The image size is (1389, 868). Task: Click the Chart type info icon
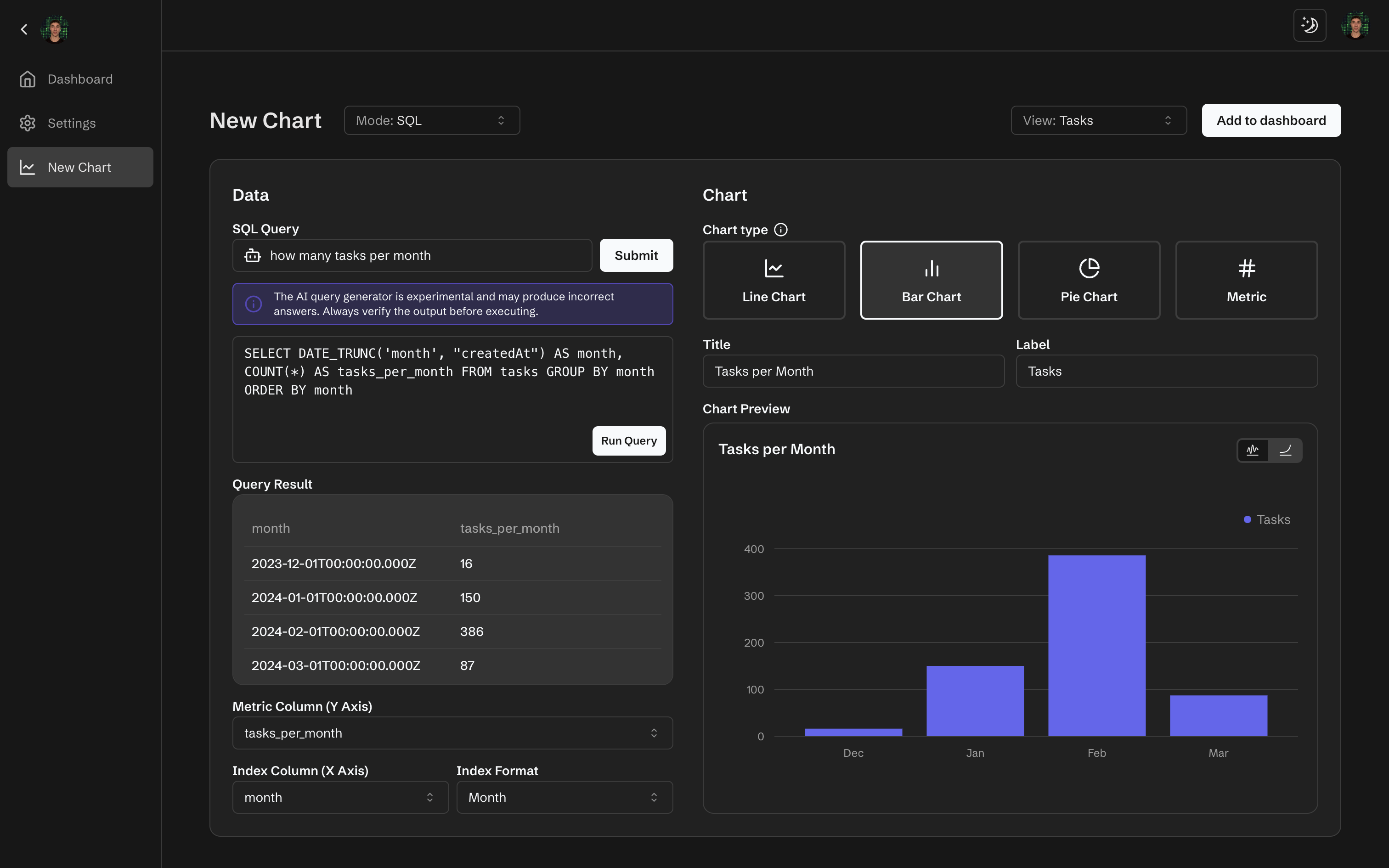click(780, 230)
